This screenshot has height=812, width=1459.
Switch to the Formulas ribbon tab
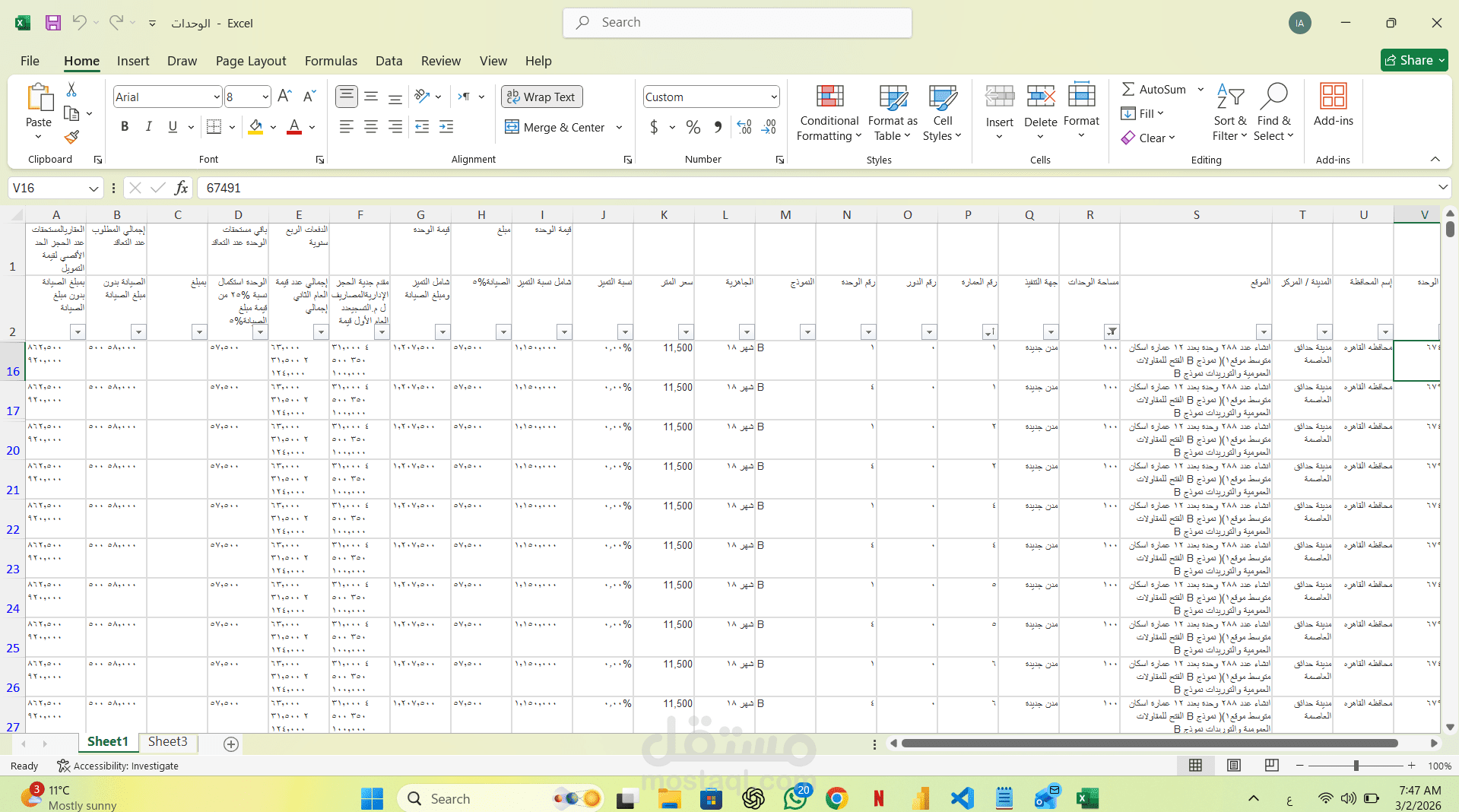tap(331, 61)
